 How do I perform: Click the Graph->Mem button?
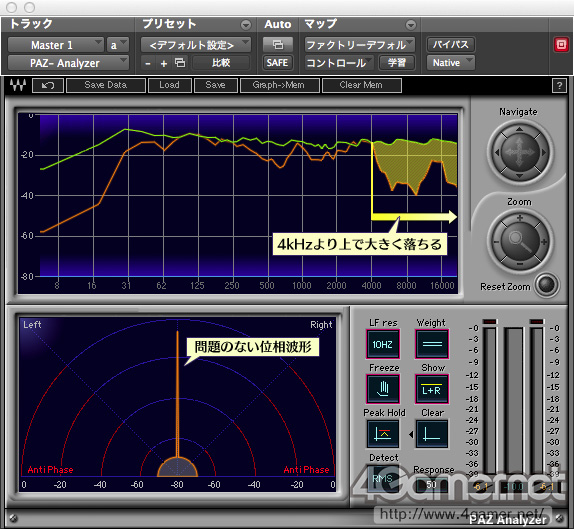tap(279, 85)
